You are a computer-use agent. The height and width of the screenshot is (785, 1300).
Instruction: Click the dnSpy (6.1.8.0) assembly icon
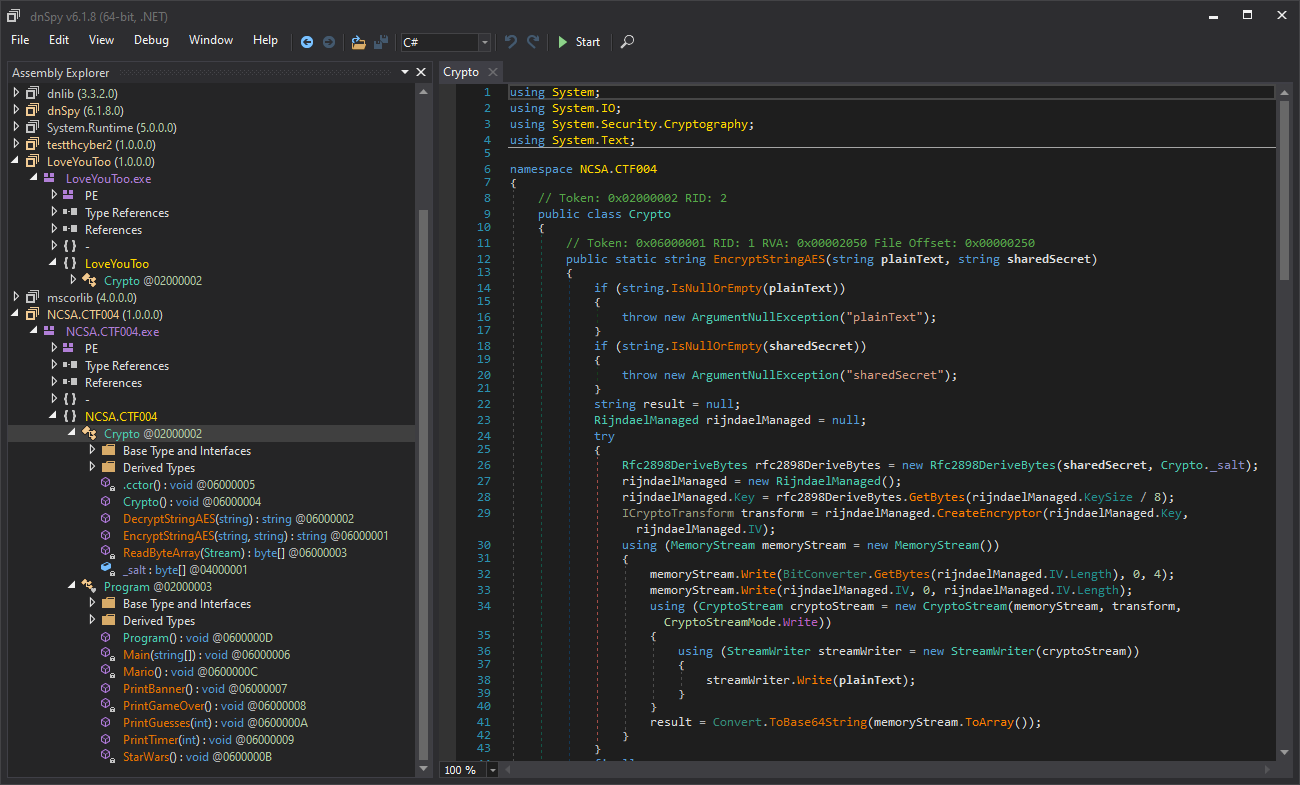[33, 110]
